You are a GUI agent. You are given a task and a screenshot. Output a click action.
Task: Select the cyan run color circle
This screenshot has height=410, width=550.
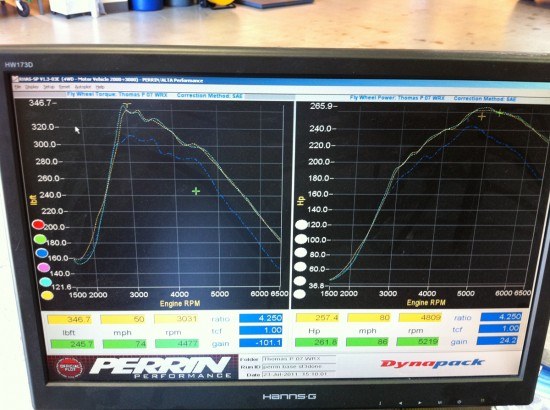pyautogui.click(x=46, y=282)
